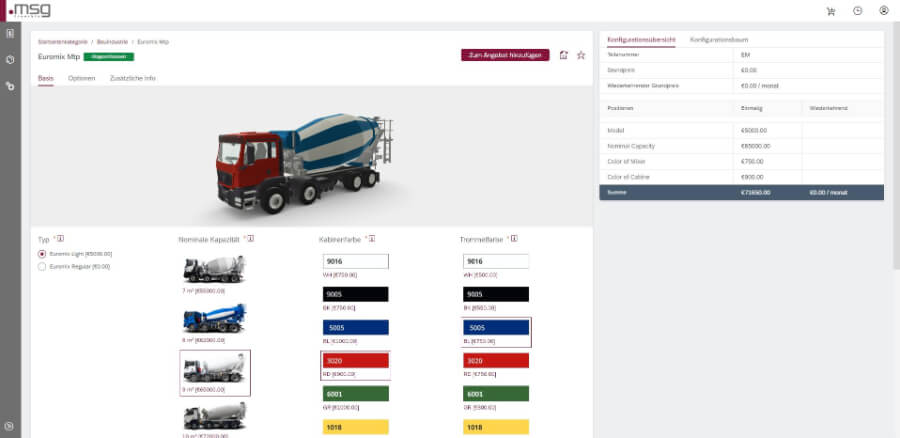Choose yellow 1018 drum color
The image size is (900, 438).
496,427
